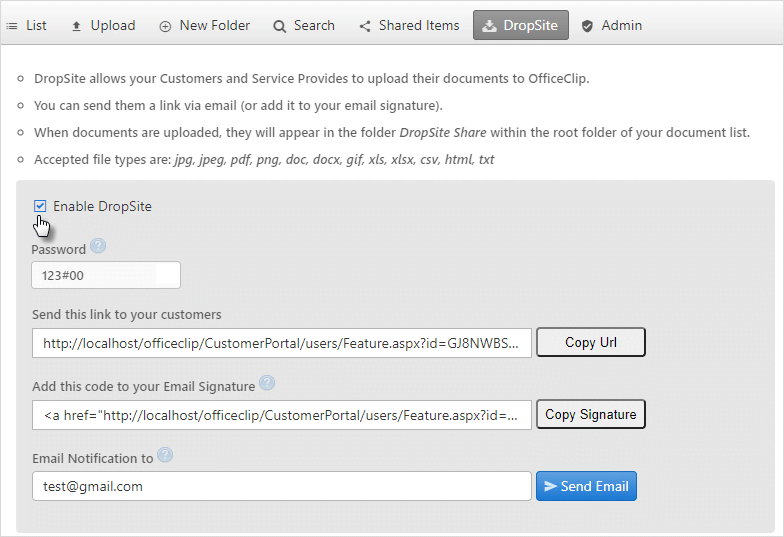
Task: Click the Email Signature code field
Action: tap(282, 415)
